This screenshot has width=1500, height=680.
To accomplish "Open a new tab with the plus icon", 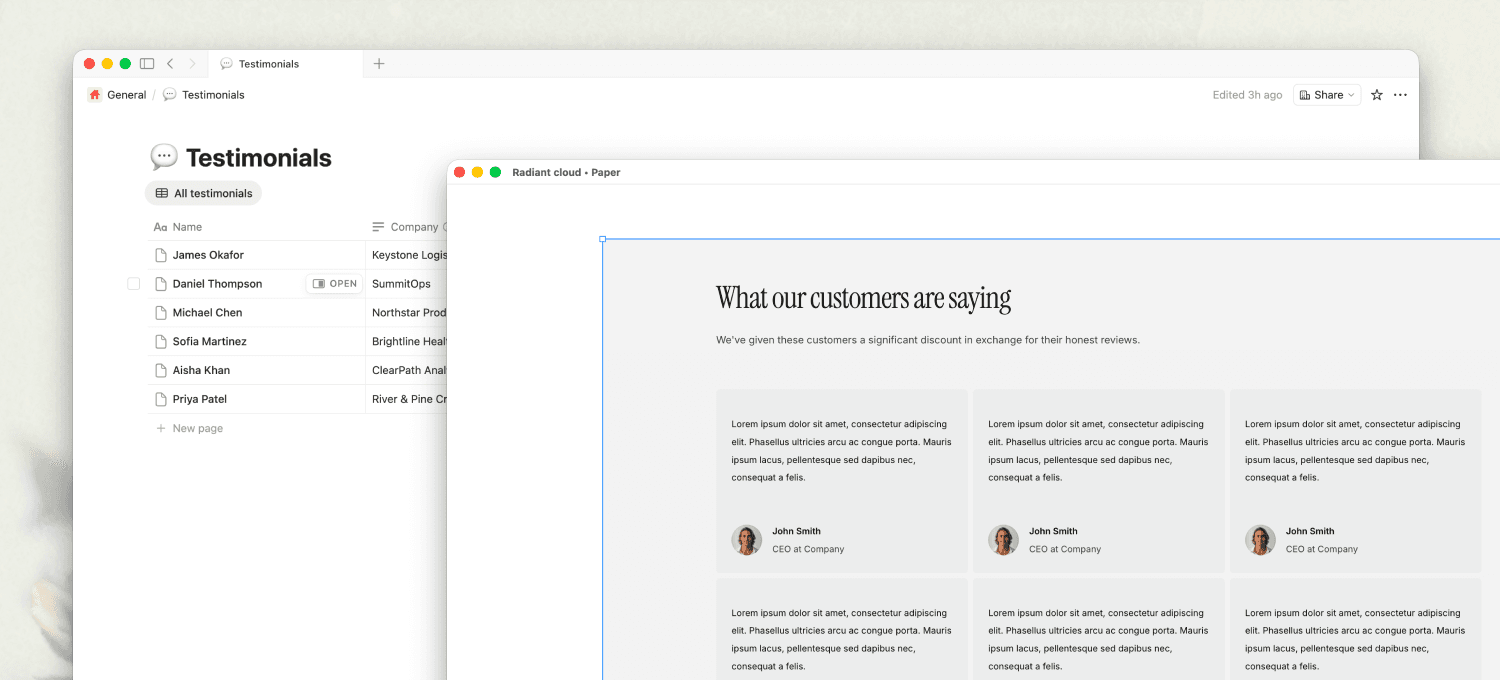I will click(x=379, y=64).
